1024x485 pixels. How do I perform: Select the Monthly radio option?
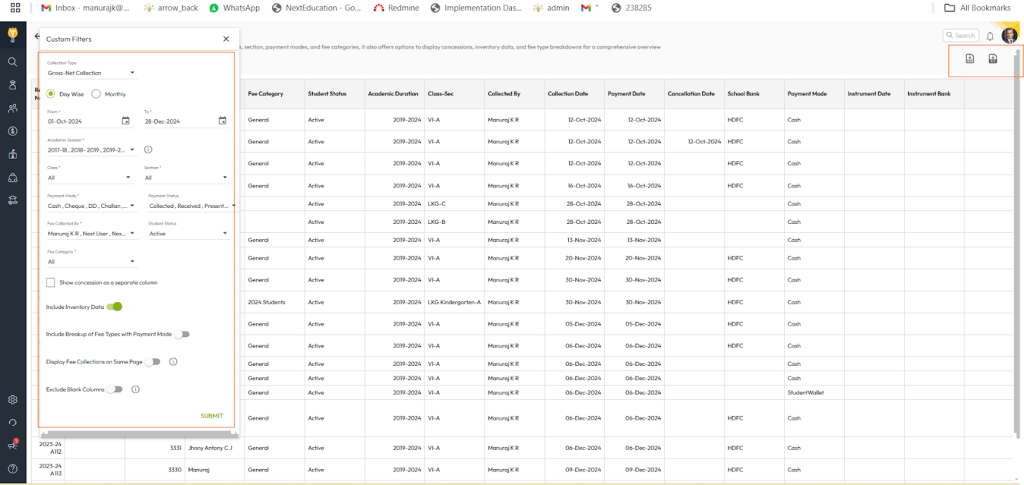click(x=97, y=94)
